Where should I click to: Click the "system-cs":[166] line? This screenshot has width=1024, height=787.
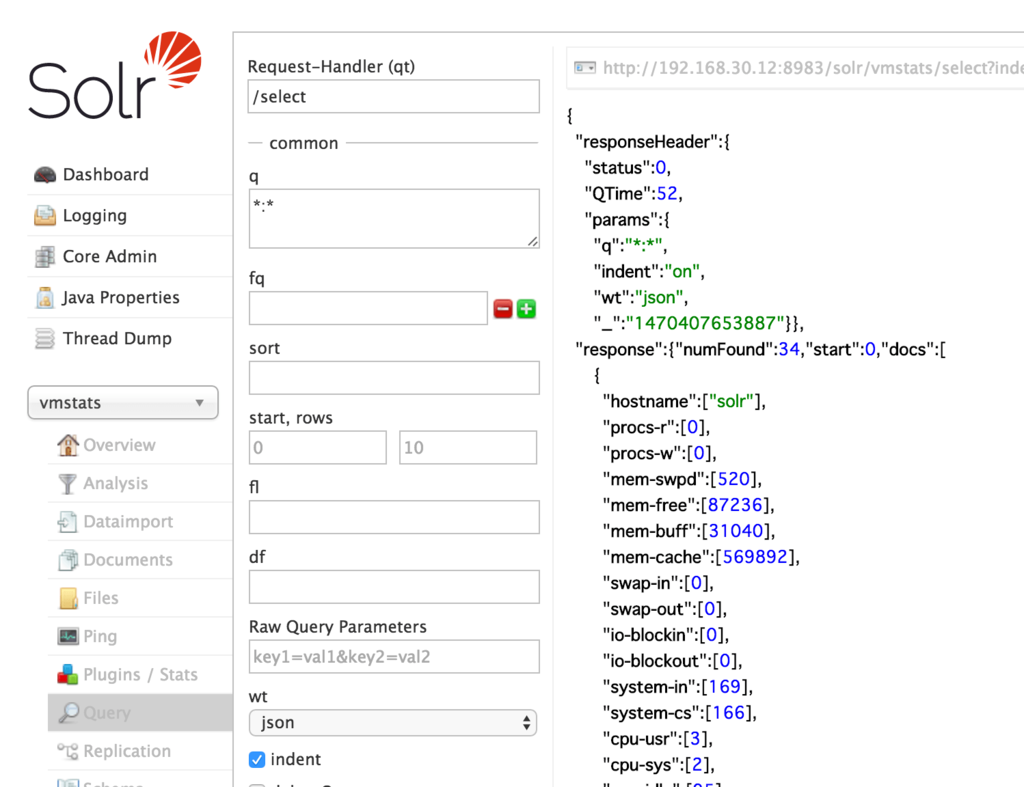679,713
